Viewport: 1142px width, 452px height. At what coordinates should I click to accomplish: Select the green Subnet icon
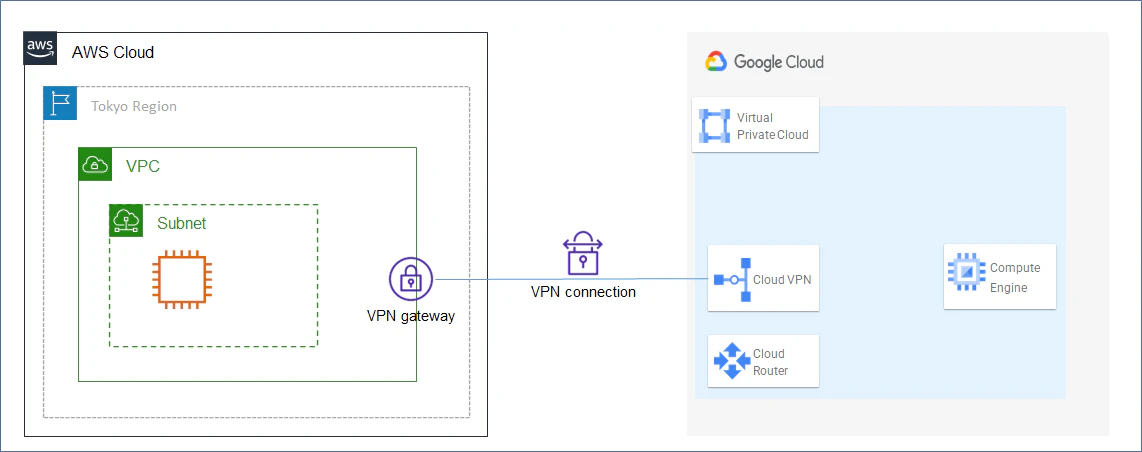pyautogui.click(x=126, y=220)
